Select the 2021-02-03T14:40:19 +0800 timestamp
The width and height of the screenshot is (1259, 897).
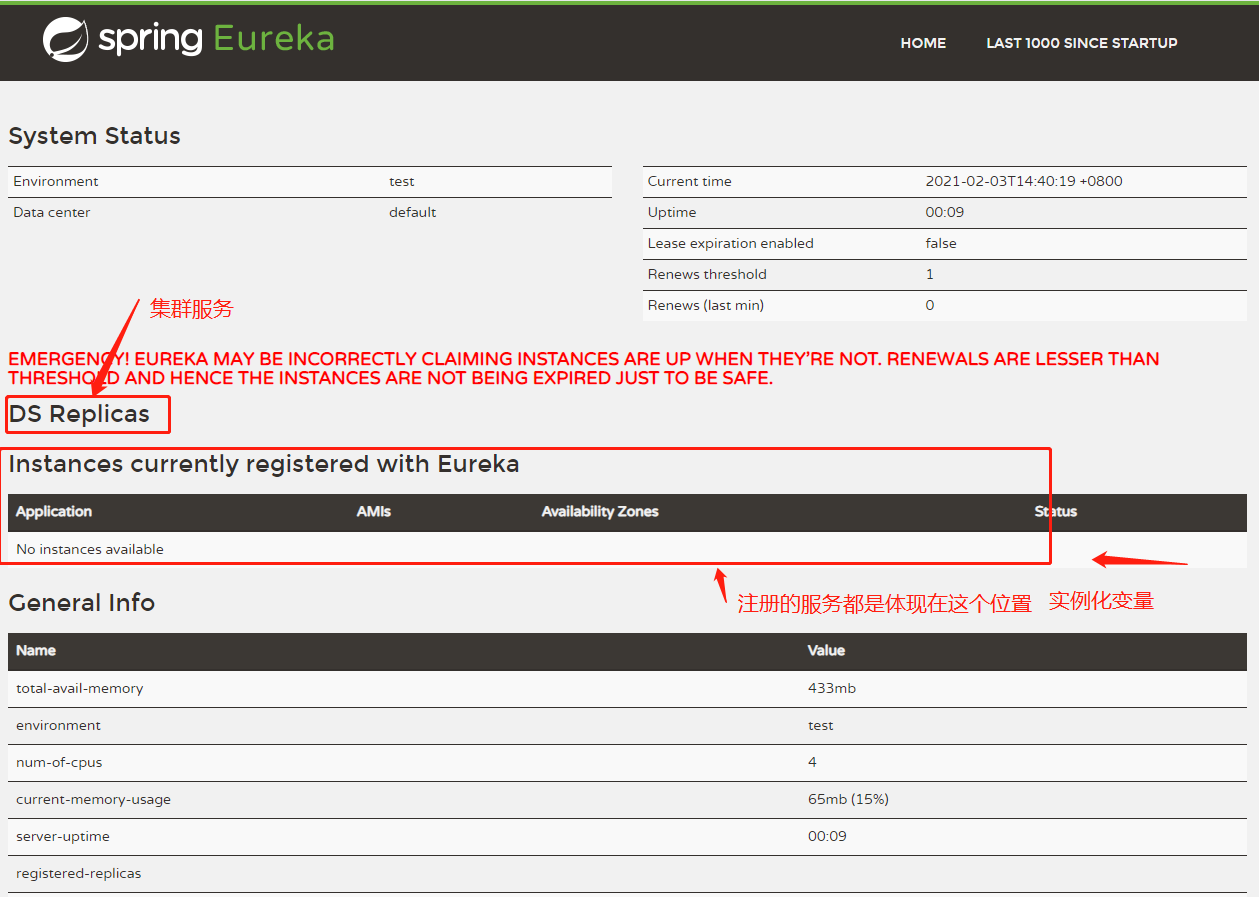coord(1024,181)
